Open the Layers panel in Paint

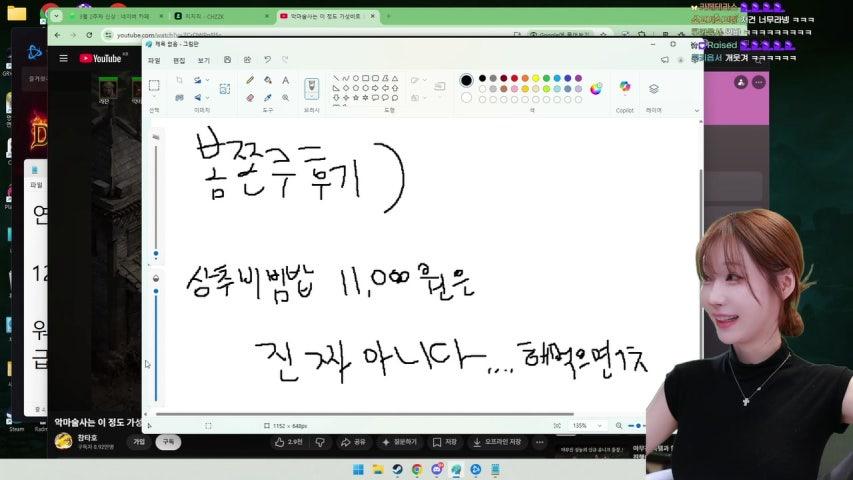653,88
